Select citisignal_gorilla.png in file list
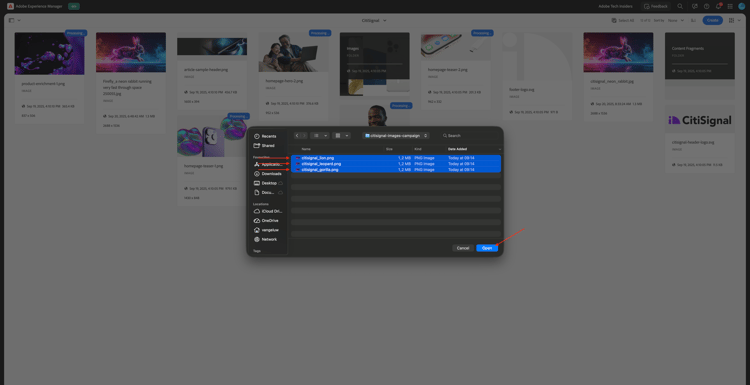This screenshot has height=385, width=750. point(396,169)
